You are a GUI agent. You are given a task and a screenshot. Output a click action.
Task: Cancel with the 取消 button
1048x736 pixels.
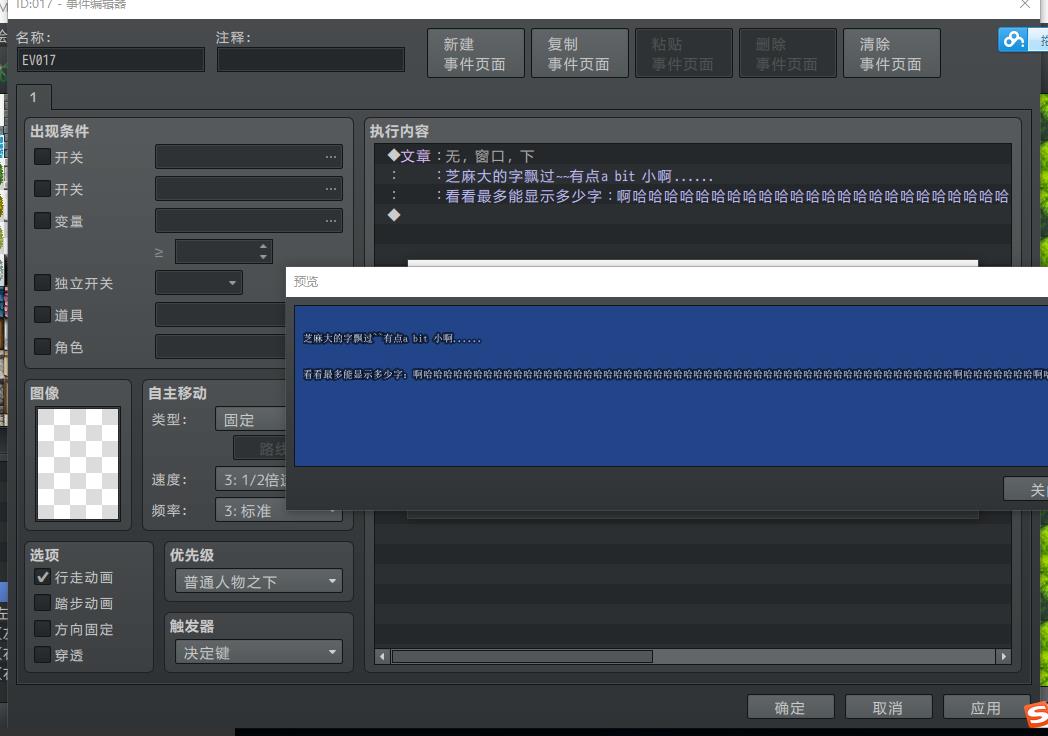tap(888, 708)
